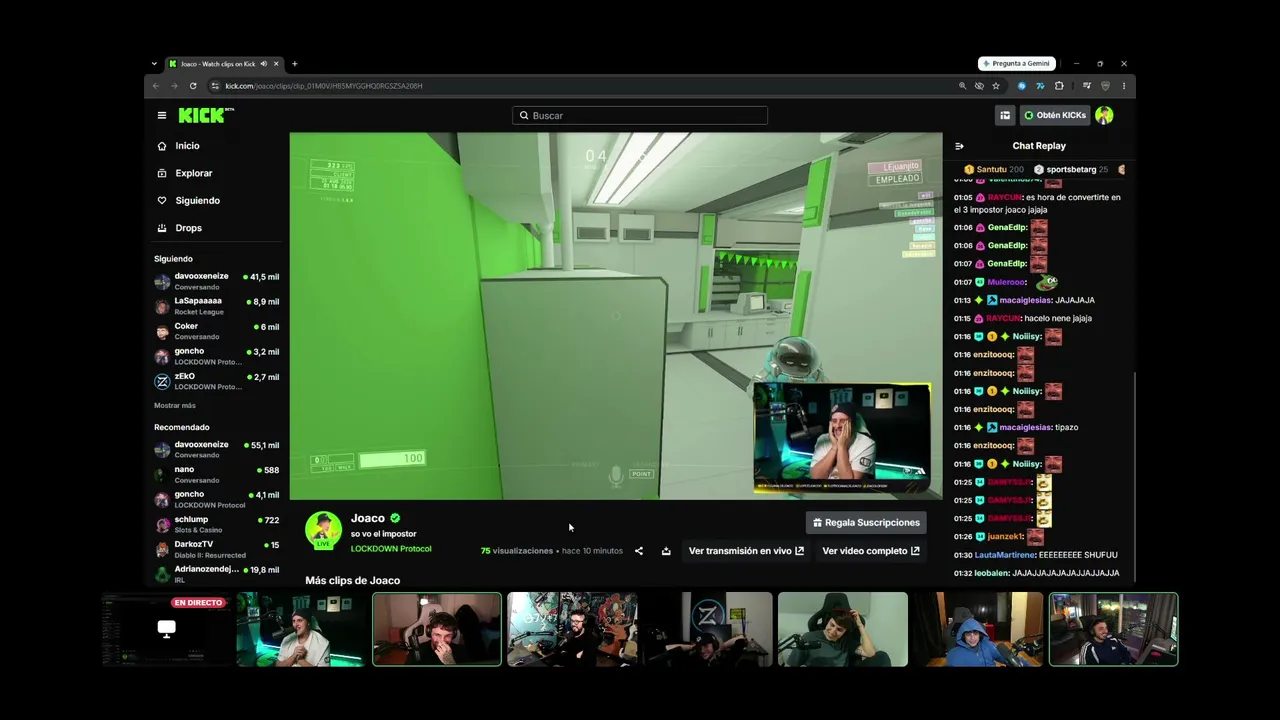Close the Joaco clips browser tab
This screenshot has width=1280, height=720.
[x=276, y=64]
